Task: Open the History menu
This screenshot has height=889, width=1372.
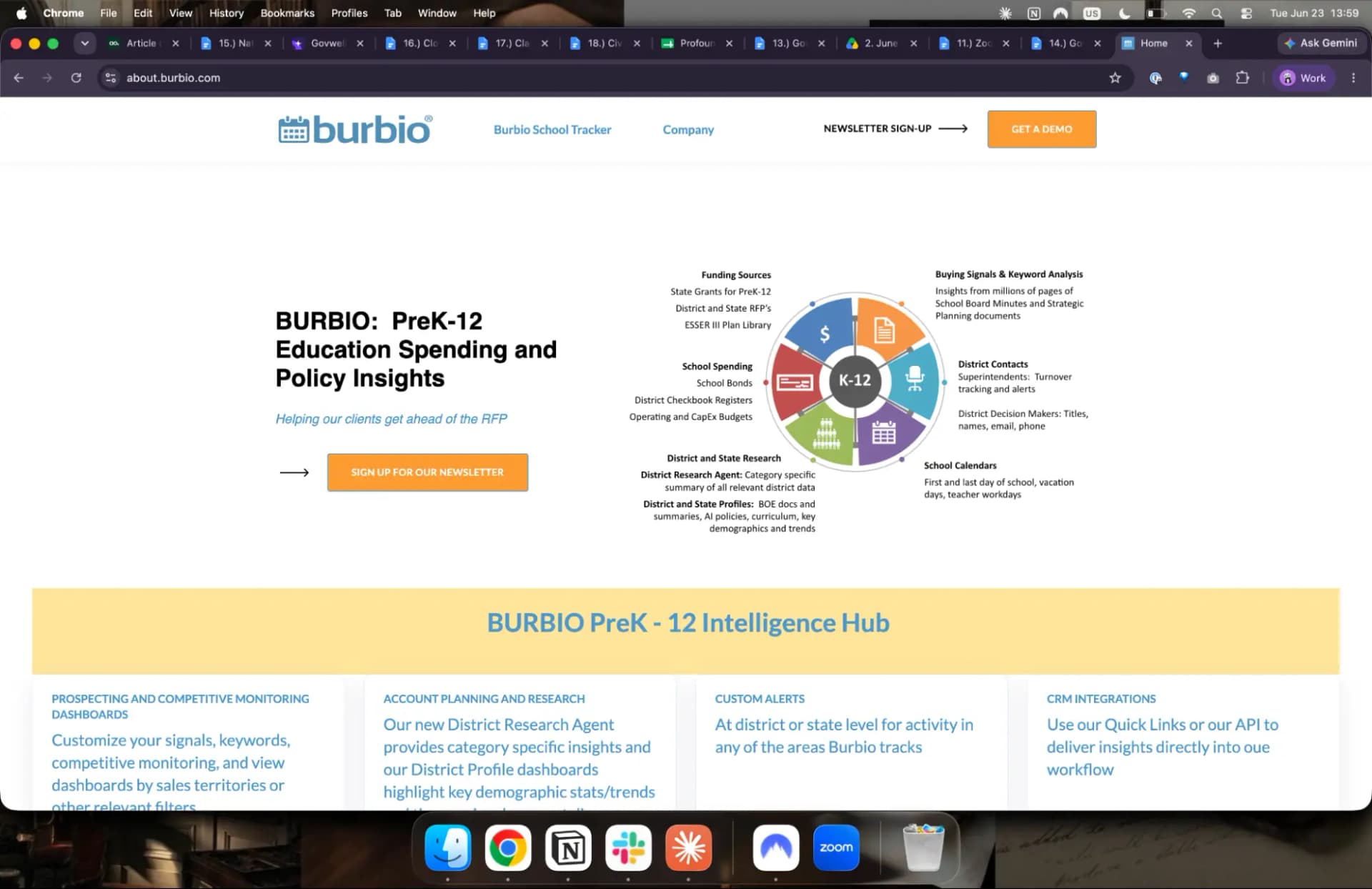Action: coord(226,13)
